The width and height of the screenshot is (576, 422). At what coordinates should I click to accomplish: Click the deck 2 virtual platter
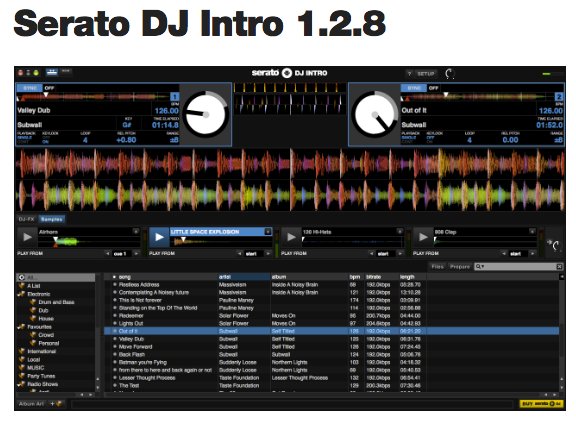pos(375,115)
